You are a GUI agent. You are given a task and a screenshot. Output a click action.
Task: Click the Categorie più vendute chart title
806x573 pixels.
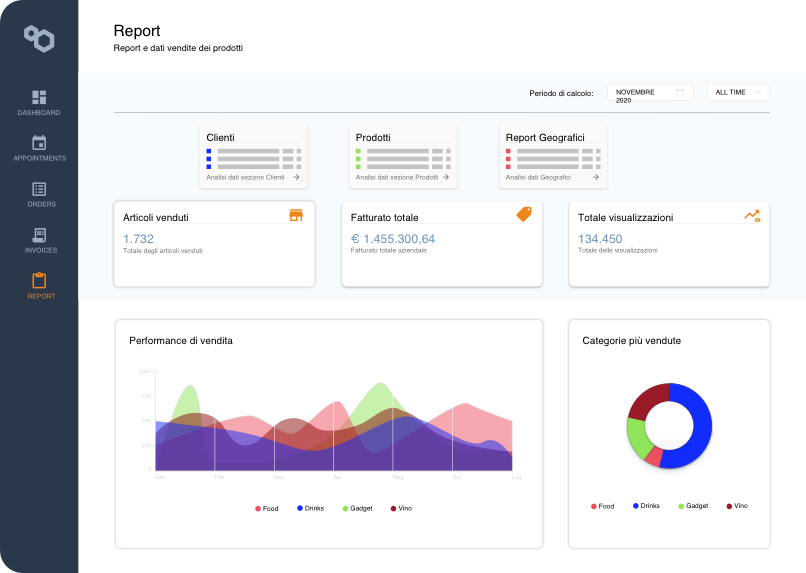632,341
